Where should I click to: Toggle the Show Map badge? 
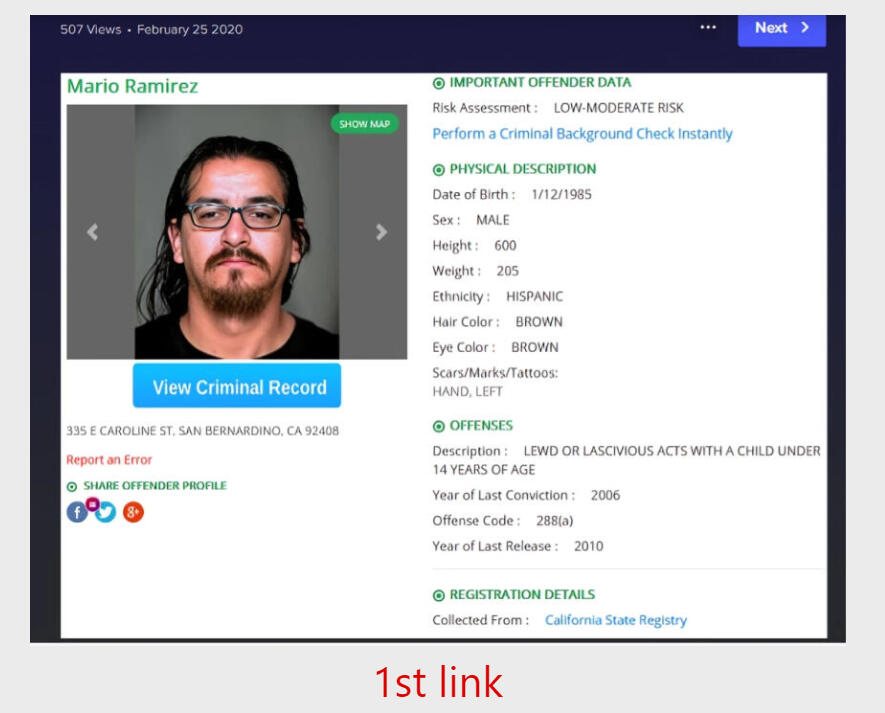pyautogui.click(x=365, y=124)
